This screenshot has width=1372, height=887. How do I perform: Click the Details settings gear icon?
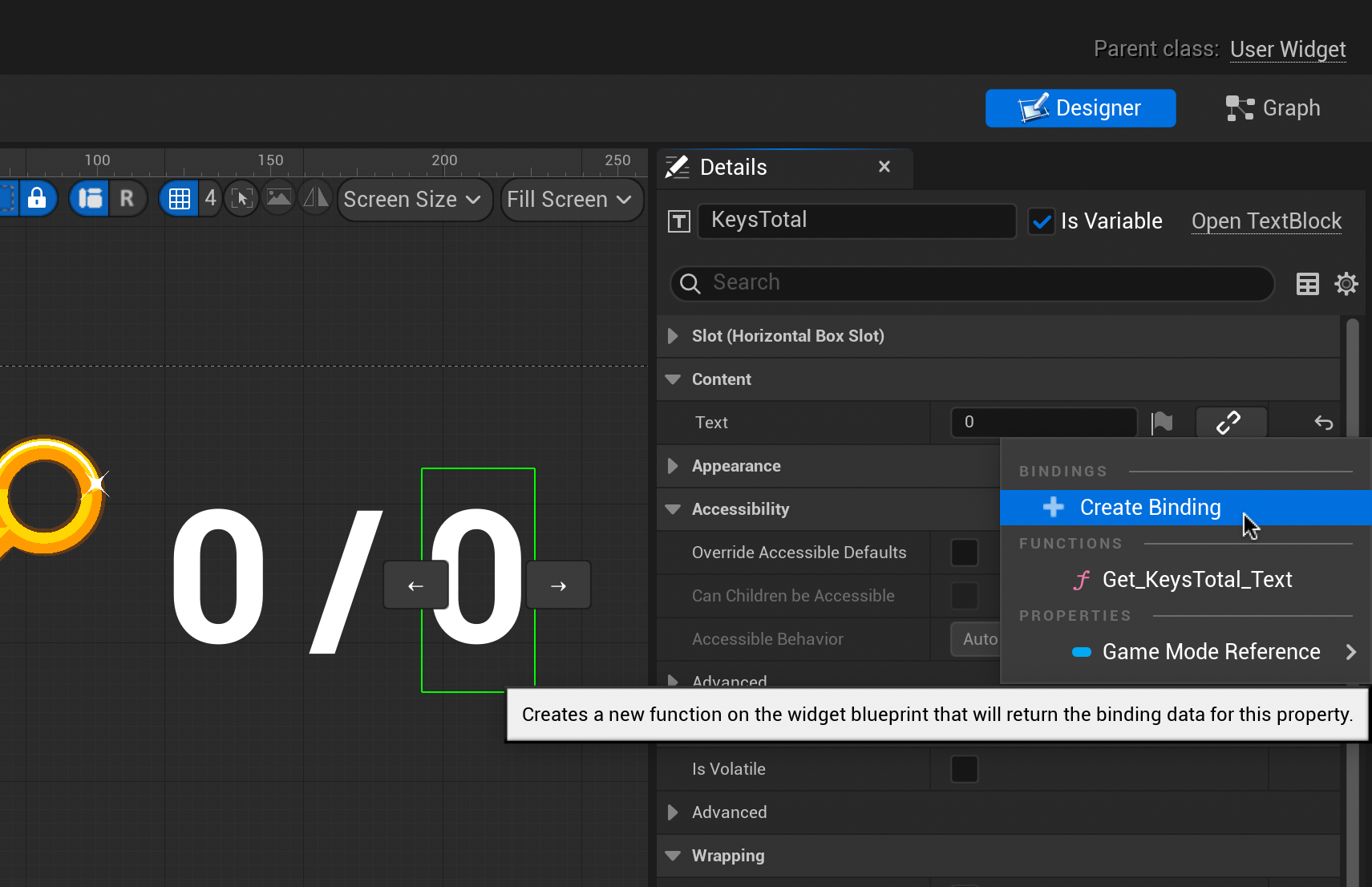(x=1346, y=284)
